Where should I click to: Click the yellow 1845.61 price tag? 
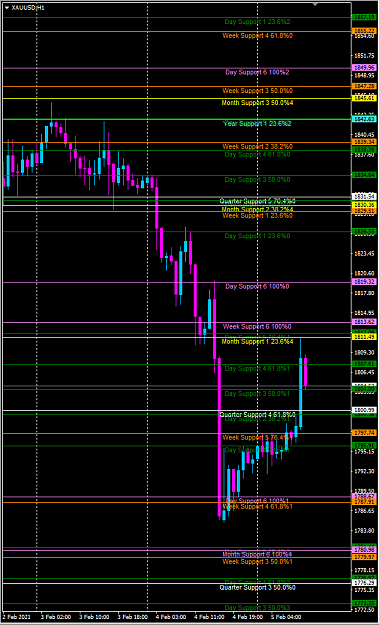tap(363, 98)
